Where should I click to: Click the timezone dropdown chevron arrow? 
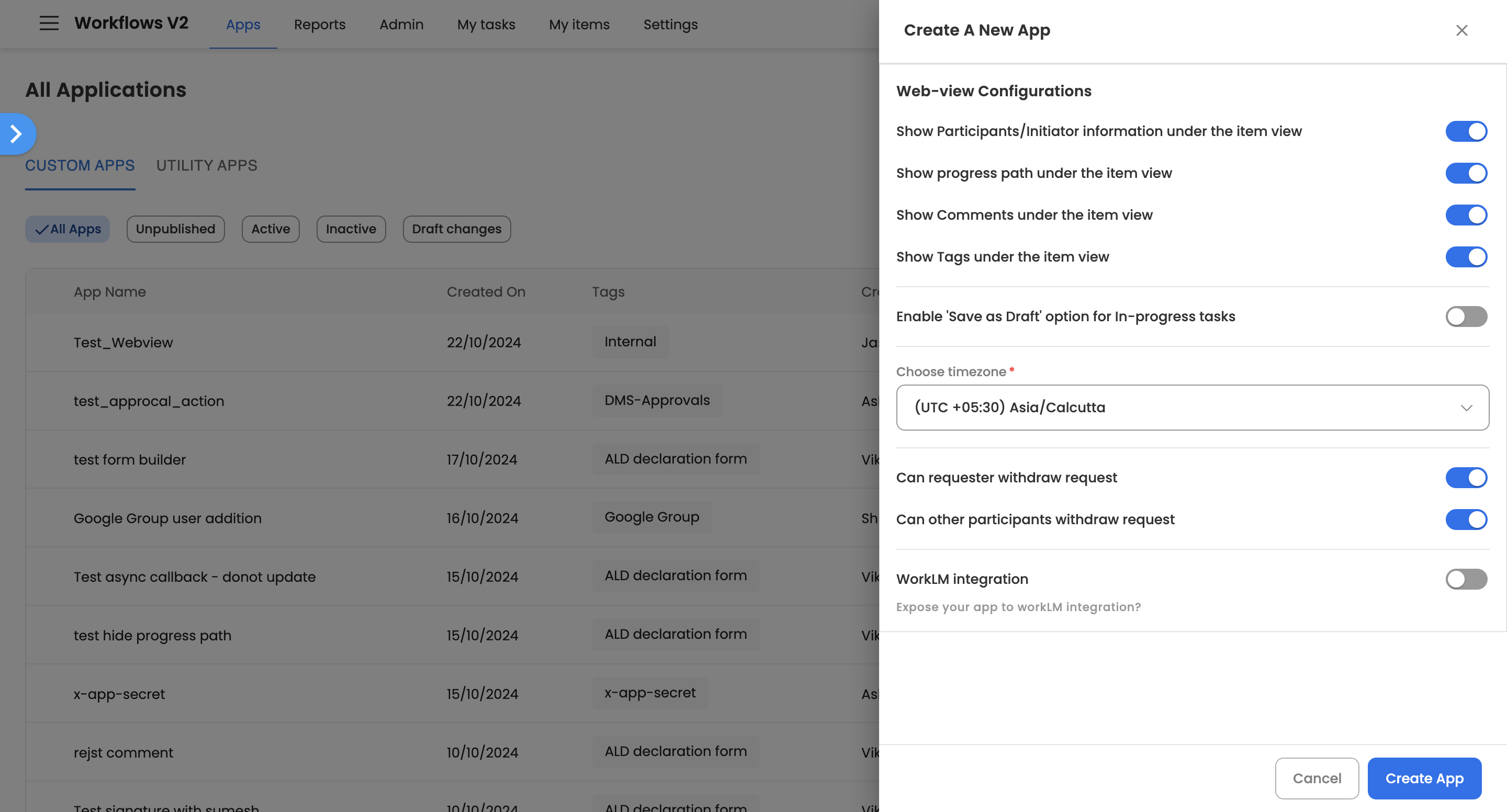1466,408
